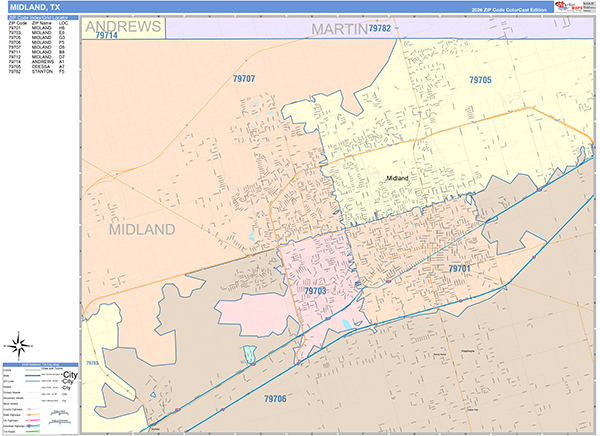Click the MarketMAPS logo in header
Image resolution: width=600 pixels, height=436 pixels.
coord(569,7)
